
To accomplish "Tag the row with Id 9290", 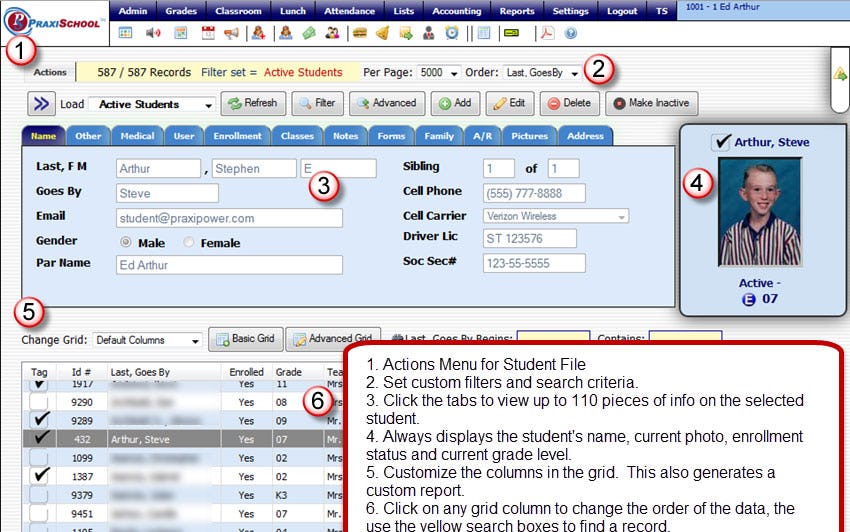I will 38,402.
